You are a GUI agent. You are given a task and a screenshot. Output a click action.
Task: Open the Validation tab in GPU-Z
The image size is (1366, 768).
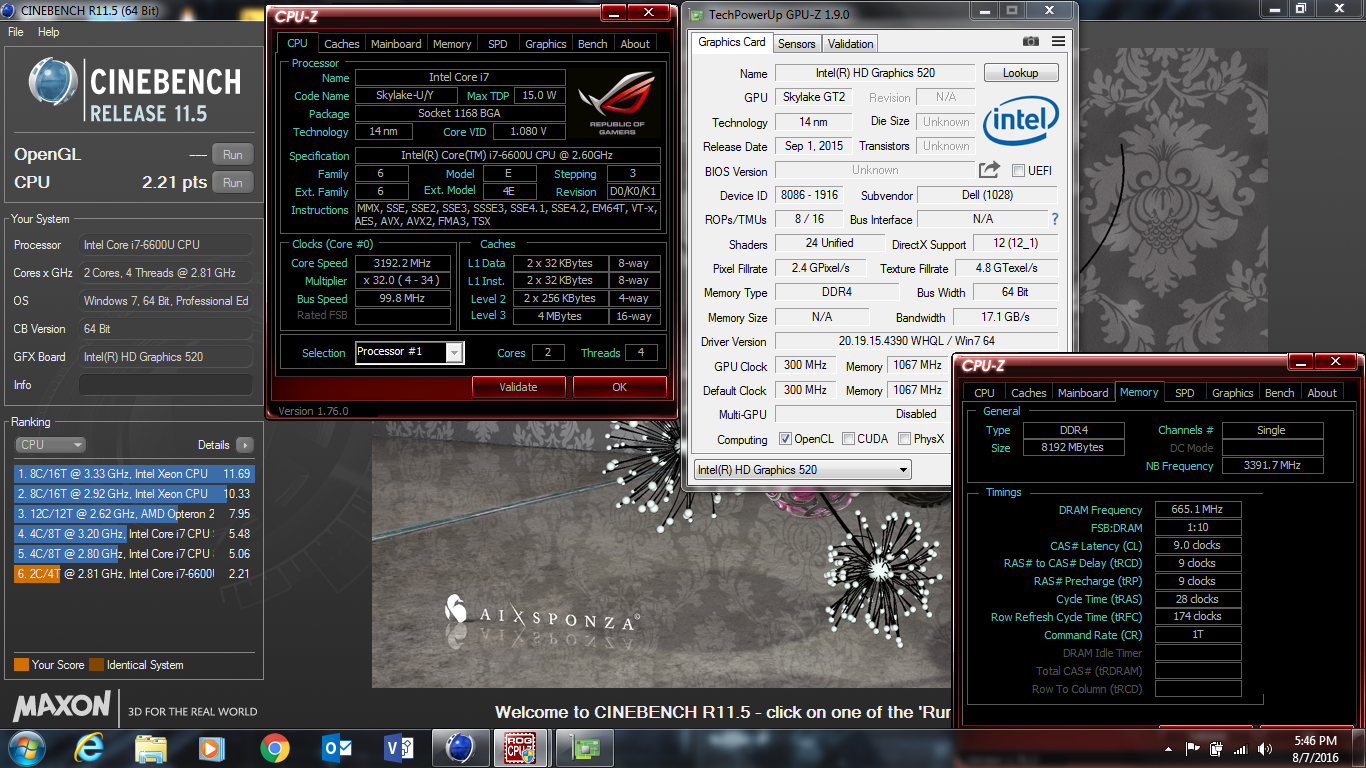(x=851, y=44)
